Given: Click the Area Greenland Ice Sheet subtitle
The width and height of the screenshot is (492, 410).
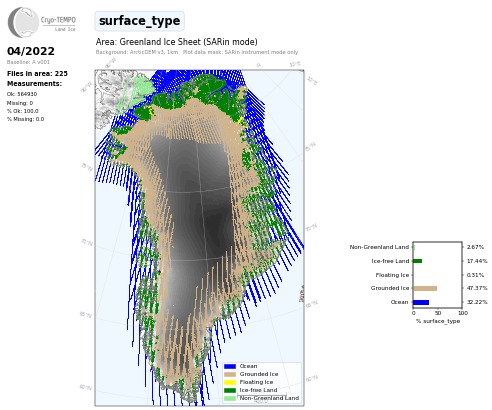Looking at the screenshot, I should point(177,42).
